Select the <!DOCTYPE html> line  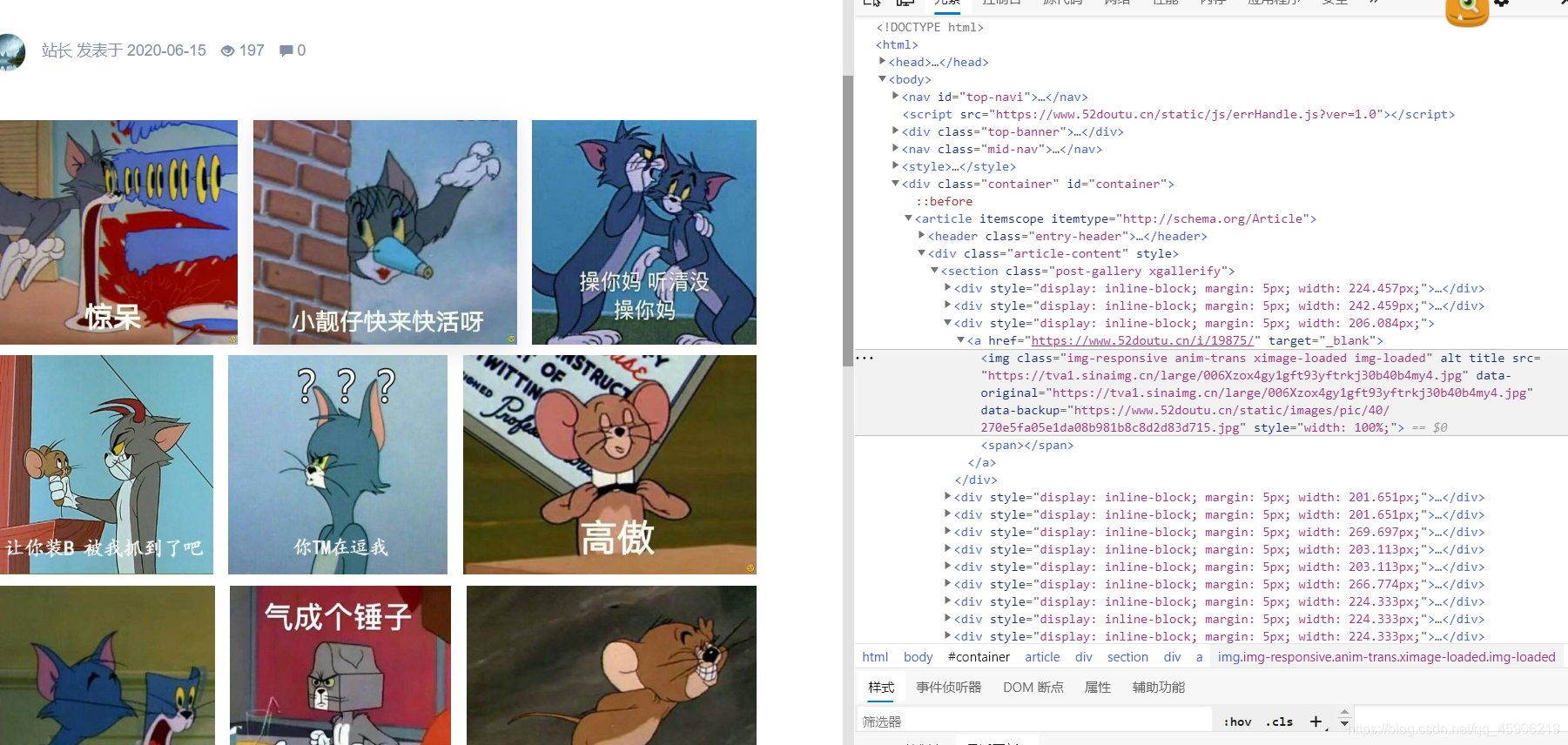(x=930, y=27)
